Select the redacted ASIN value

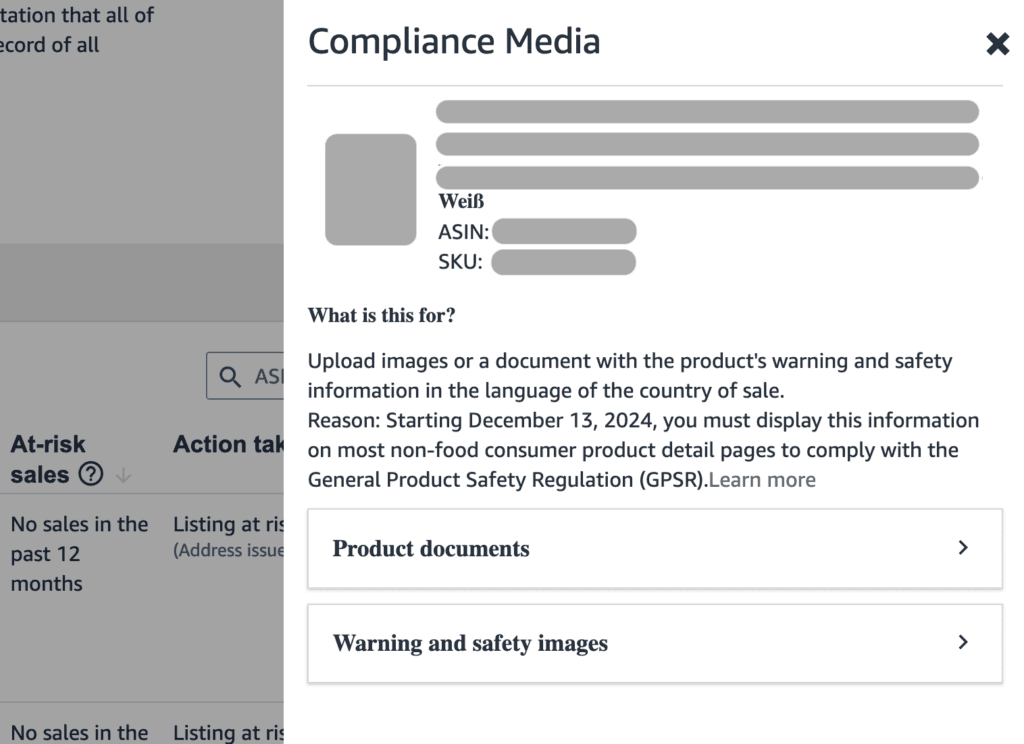(564, 232)
